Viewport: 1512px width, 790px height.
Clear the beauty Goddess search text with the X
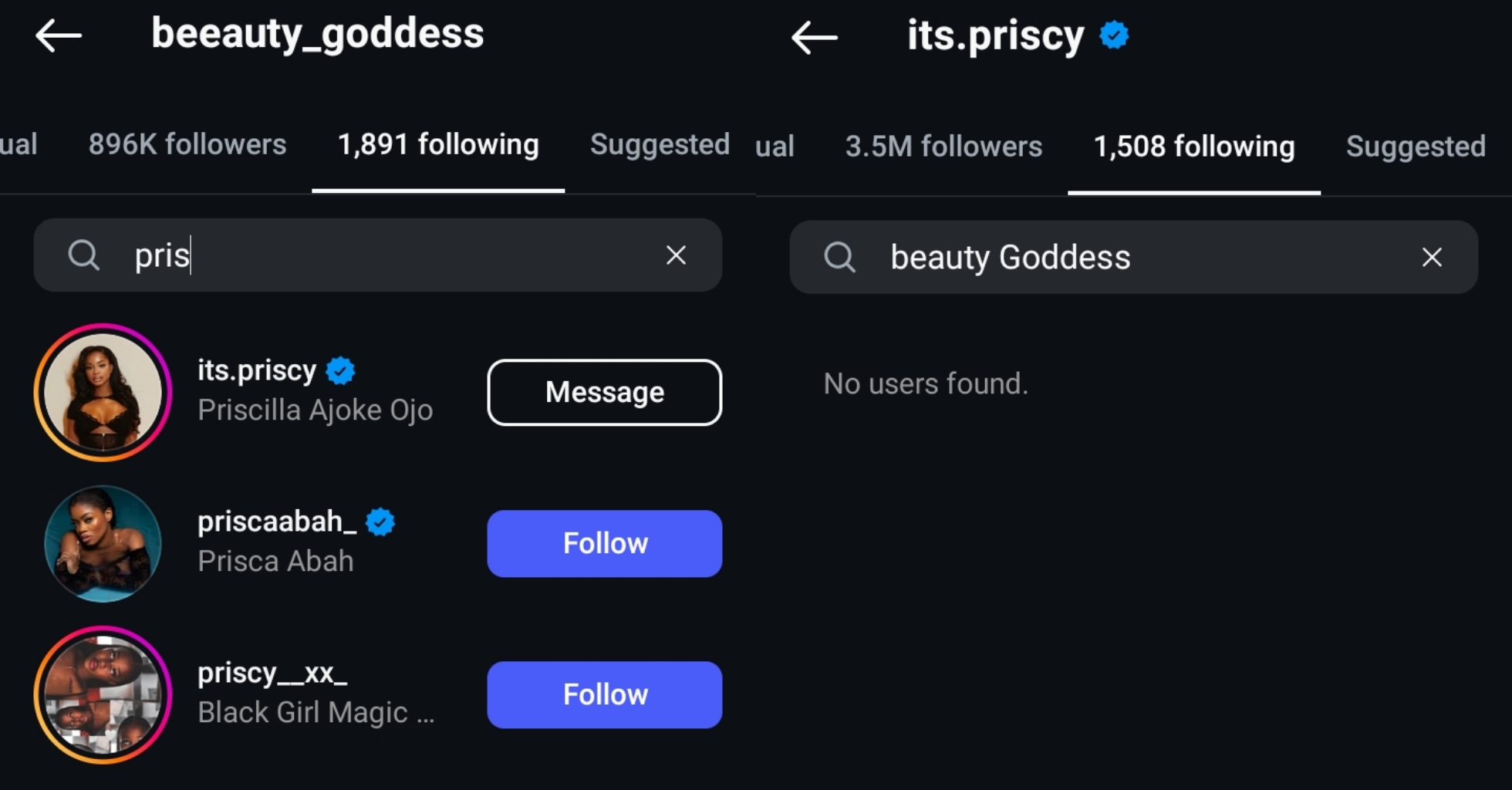pyautogui.click(x=1432, y=257)
